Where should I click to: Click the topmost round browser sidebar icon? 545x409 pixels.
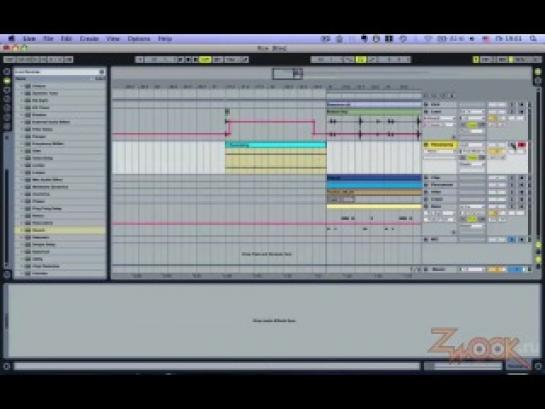(x=7, y=72)
